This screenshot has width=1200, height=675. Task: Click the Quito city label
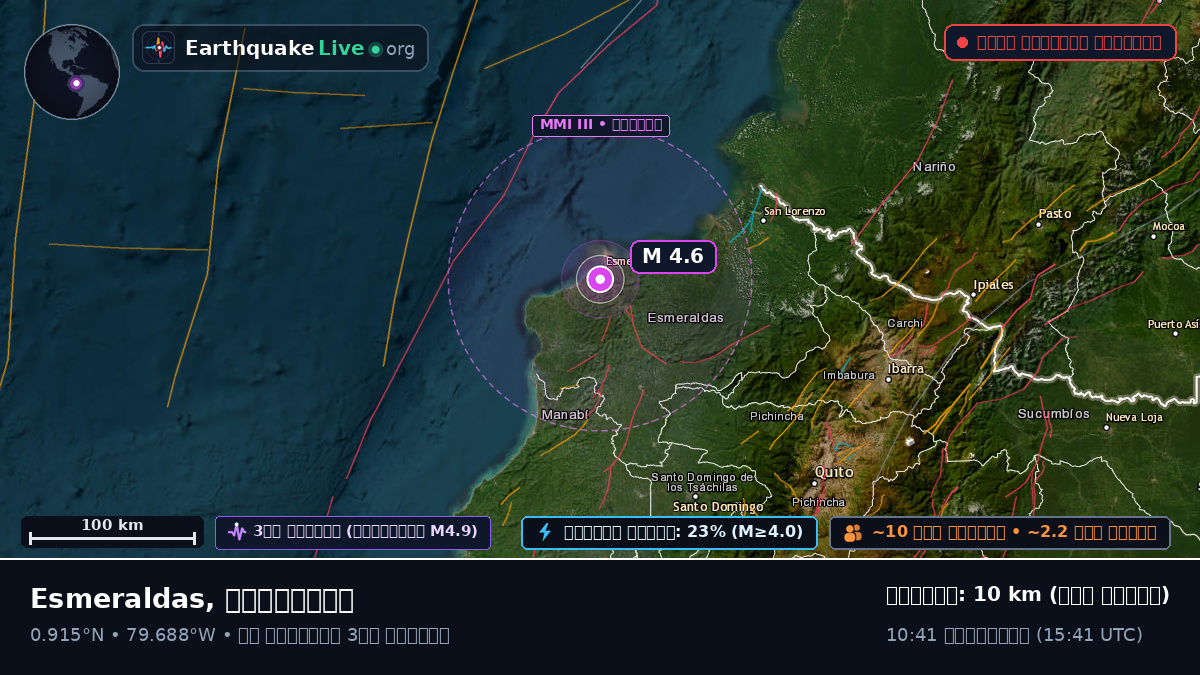click(834, 472)
